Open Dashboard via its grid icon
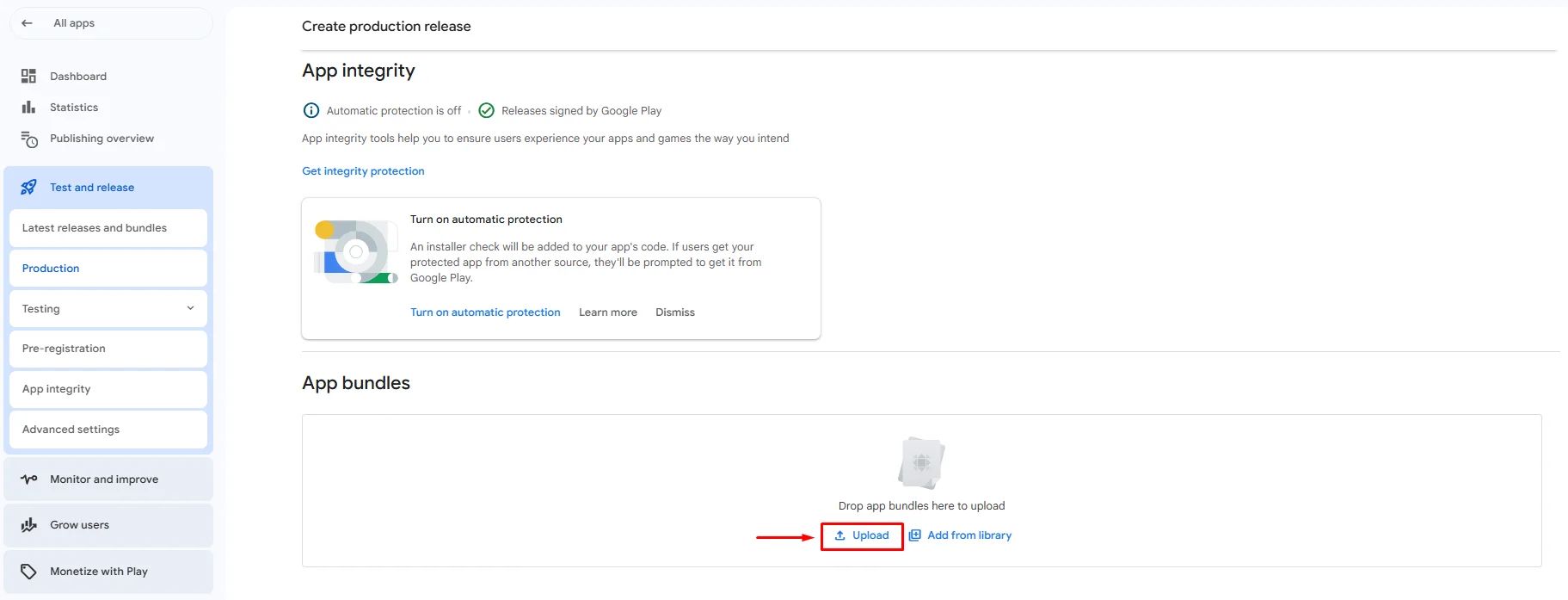The image size is (1568, 600). [28, 77]
